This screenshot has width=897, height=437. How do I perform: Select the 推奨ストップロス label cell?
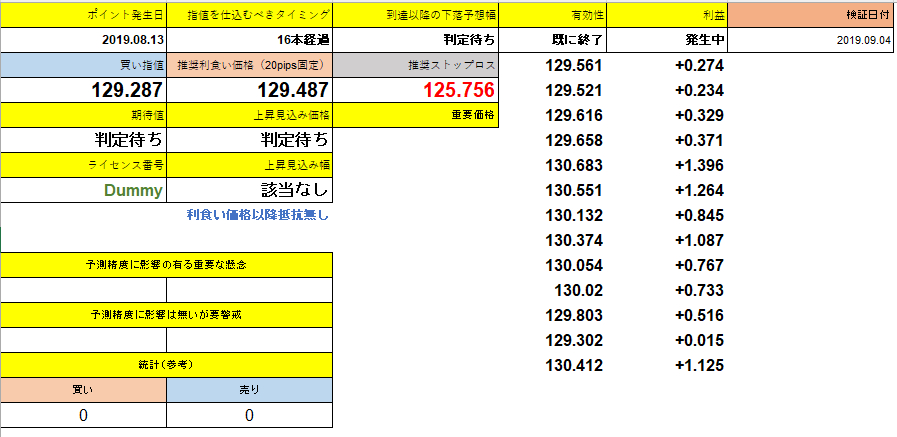click(x=416, y=66)
